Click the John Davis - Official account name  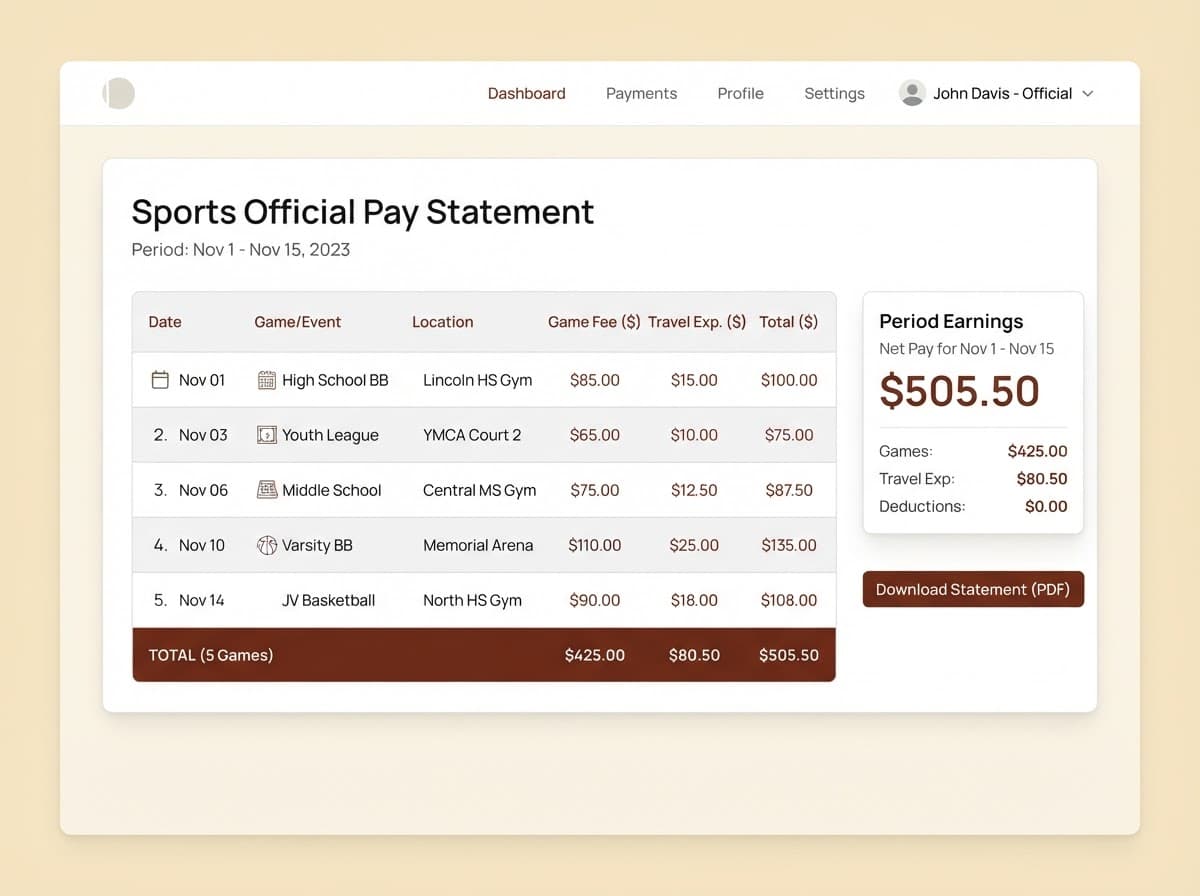(x=1002, y=93)
